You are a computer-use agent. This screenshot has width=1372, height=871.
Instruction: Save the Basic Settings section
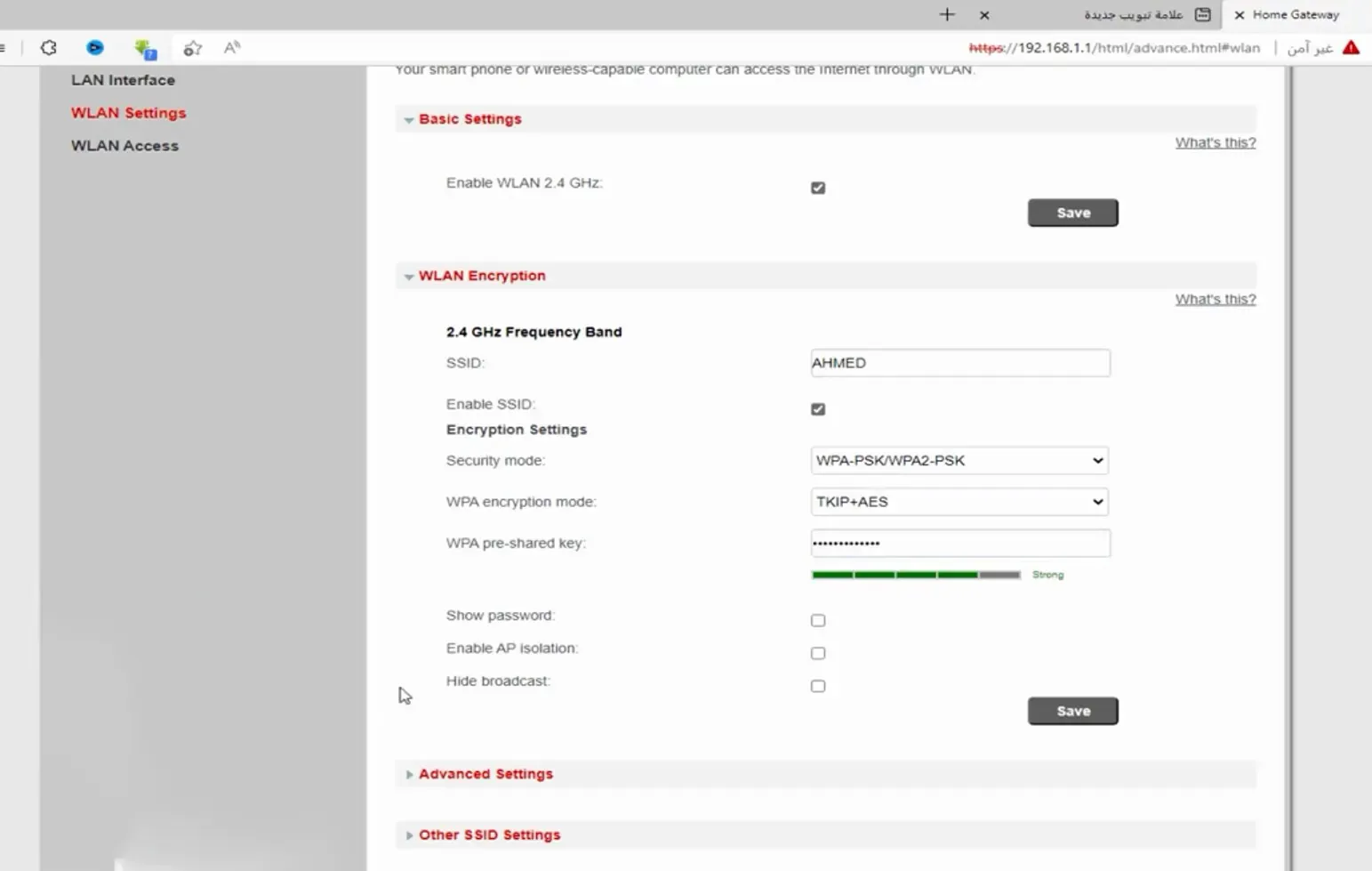click(x=1073, y=213)
